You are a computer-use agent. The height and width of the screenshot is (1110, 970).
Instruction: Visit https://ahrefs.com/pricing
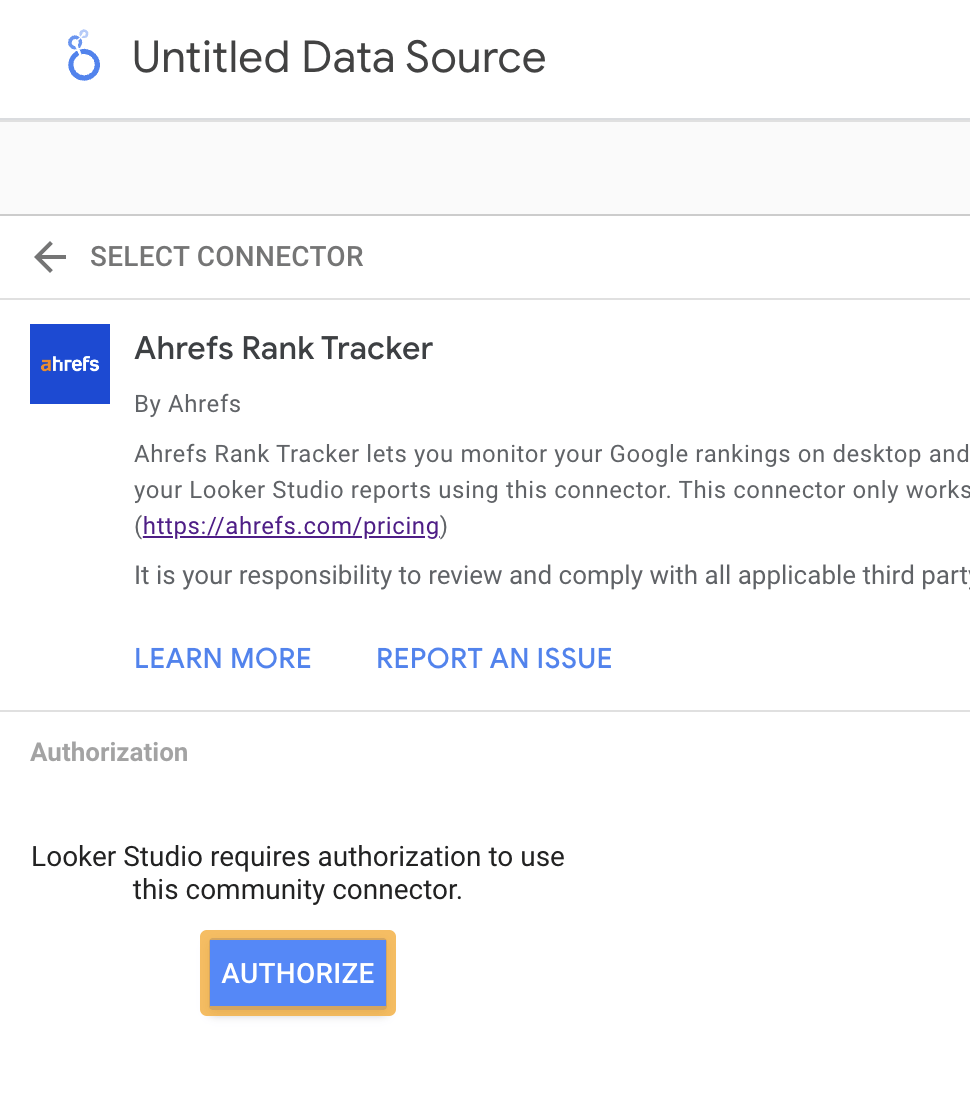290,525
